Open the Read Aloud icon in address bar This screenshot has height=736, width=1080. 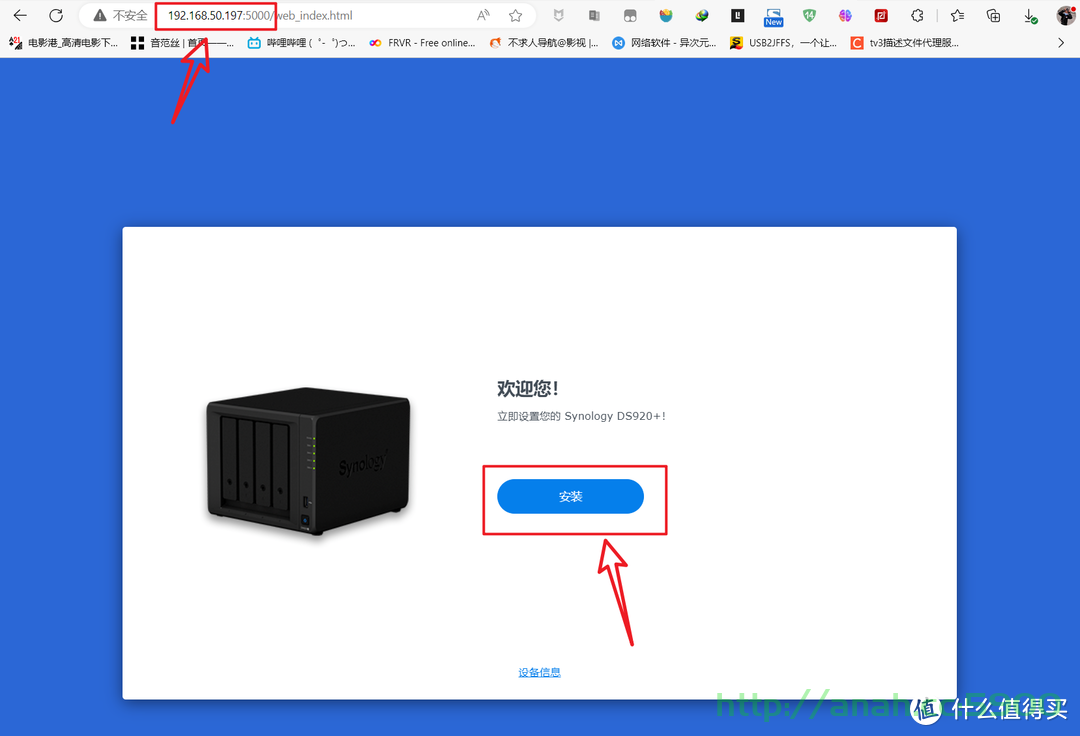point(484,15)
